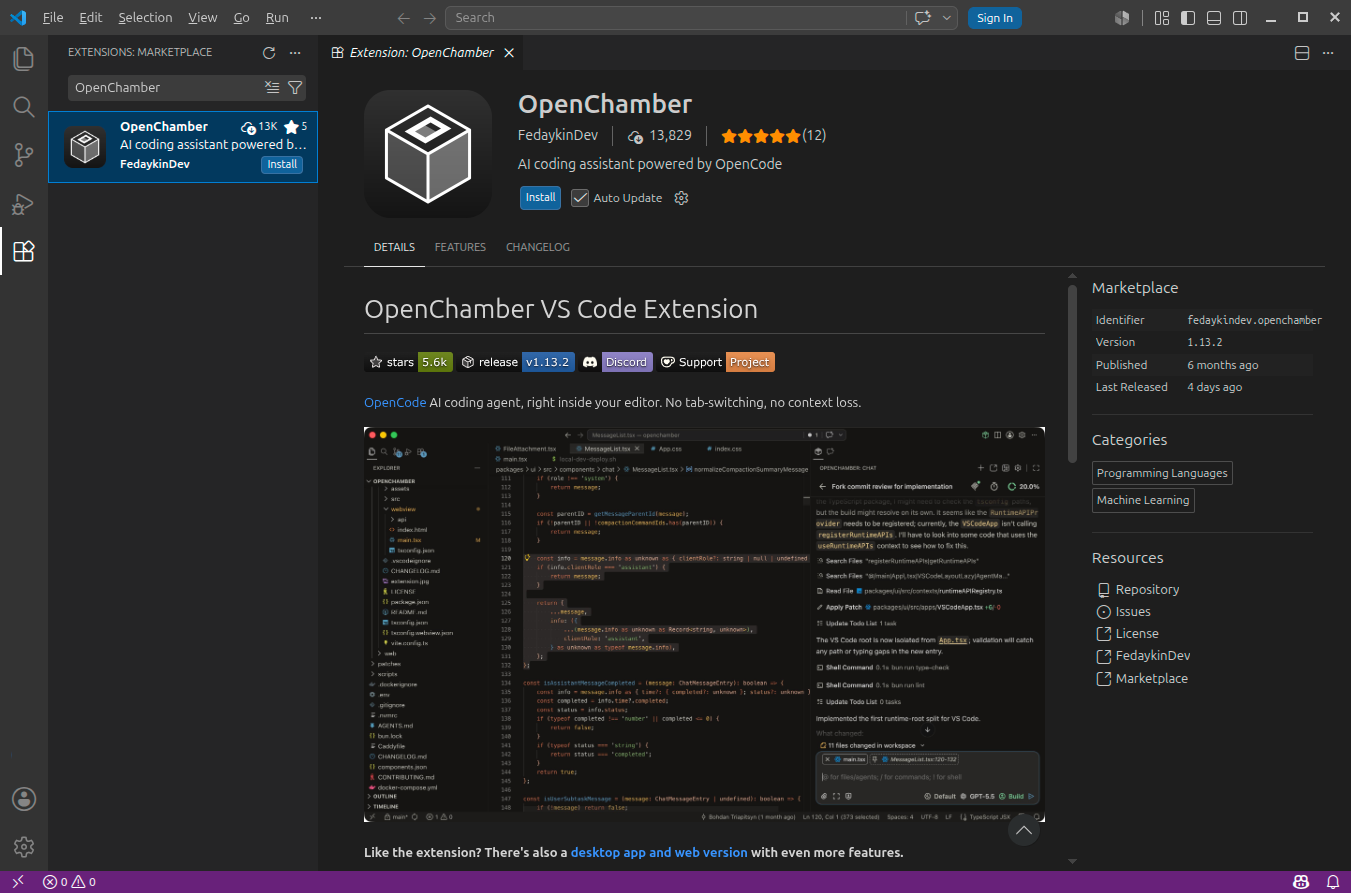Open the desktop app and web version link

pyautogui.click(x=659, y=853)
